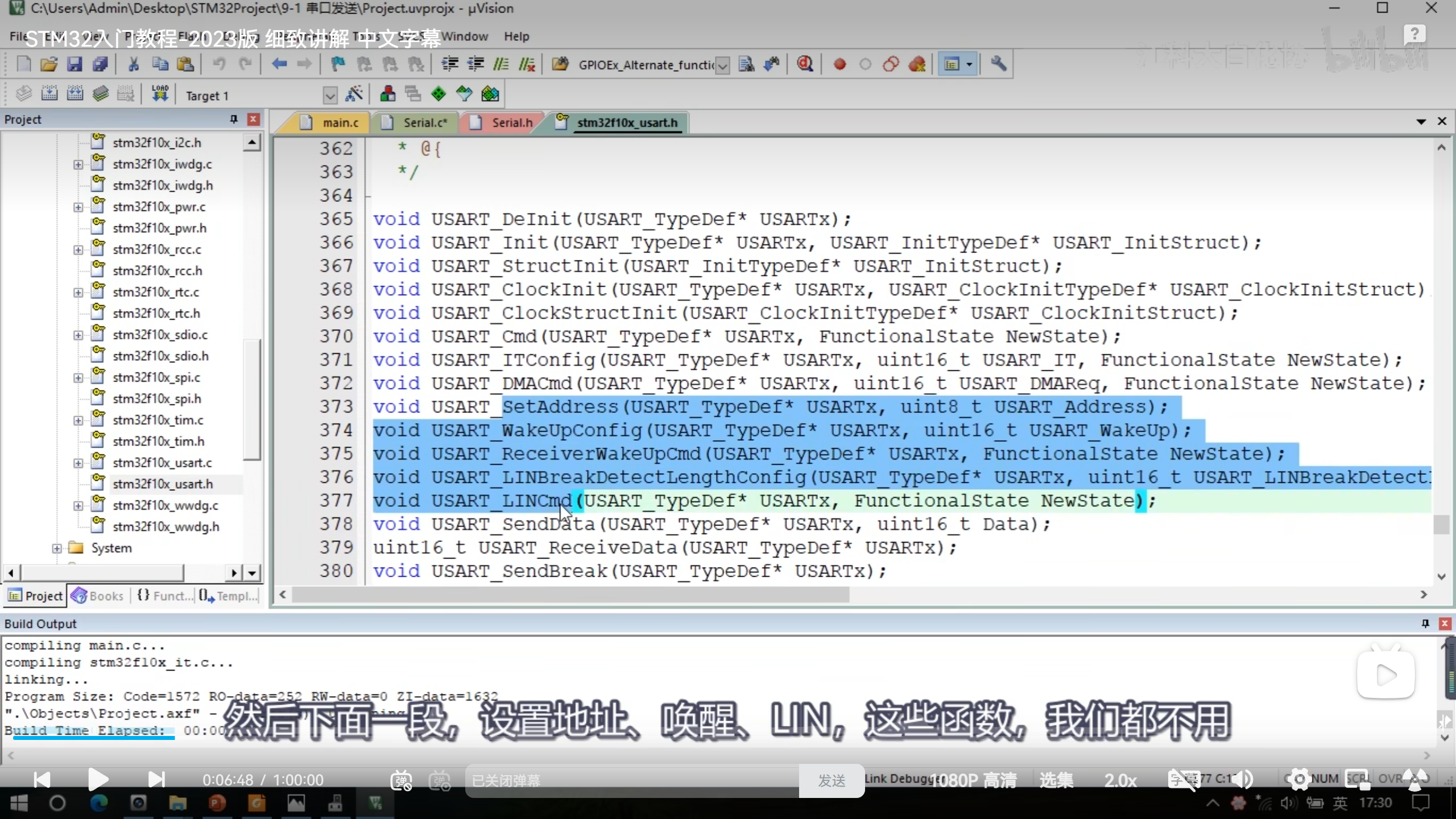Screen dimensions: 1456x819
Task: Click the Start/Stop Debug Session icon
Action: pos(804,64)
